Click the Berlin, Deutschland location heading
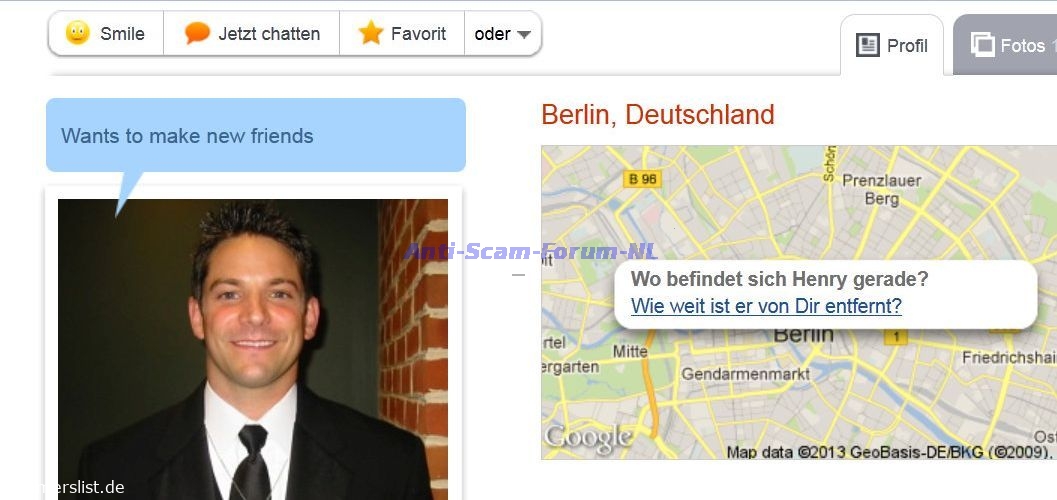This screenshot has width=1057, height=500. pos(658,115)
